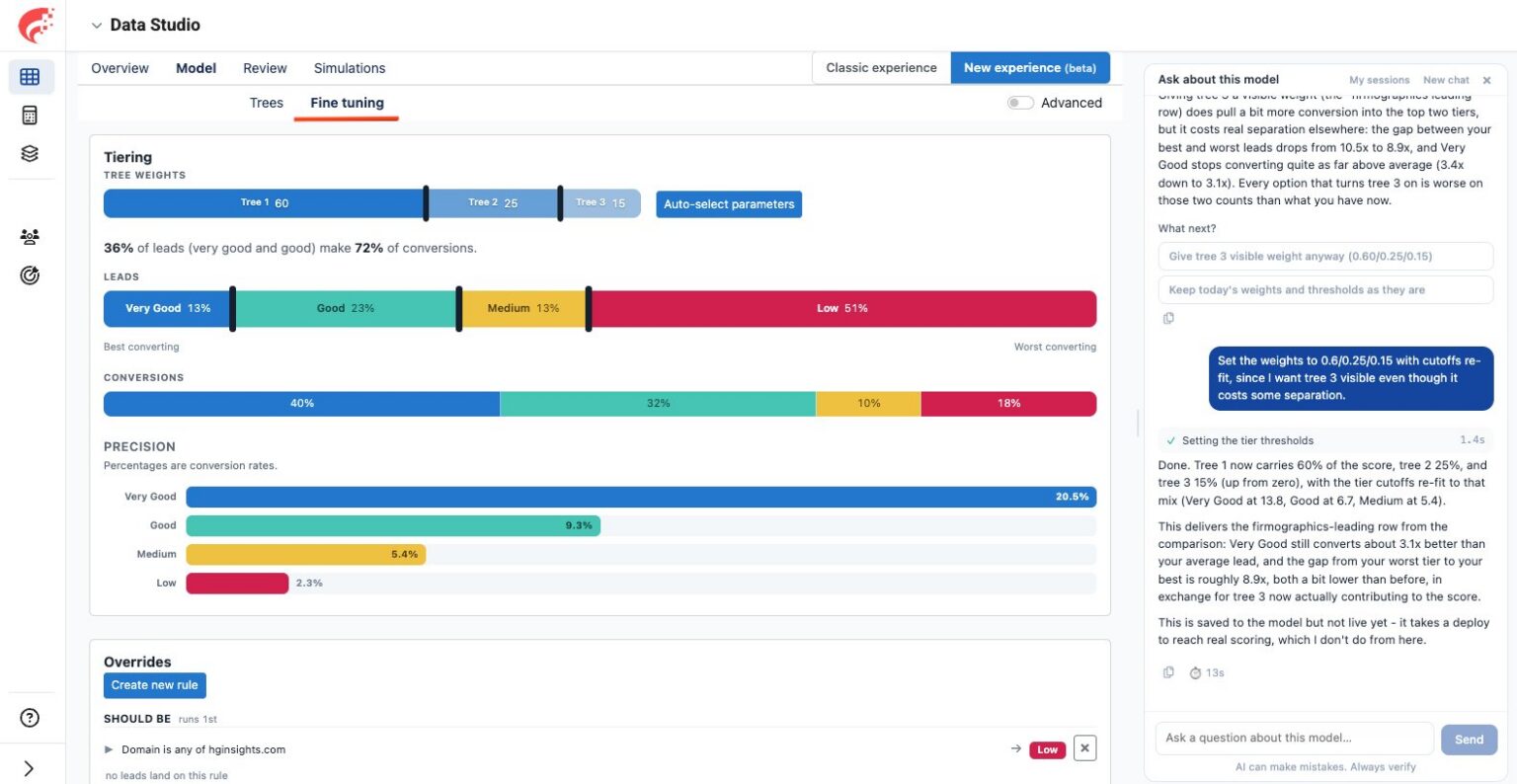Click the Send button
The image size is (1517, 784).
(1469, 740)
